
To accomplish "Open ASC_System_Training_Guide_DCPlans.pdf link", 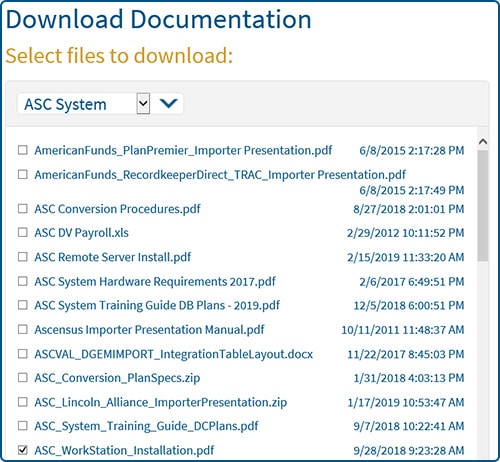I will tap(146, 426).
